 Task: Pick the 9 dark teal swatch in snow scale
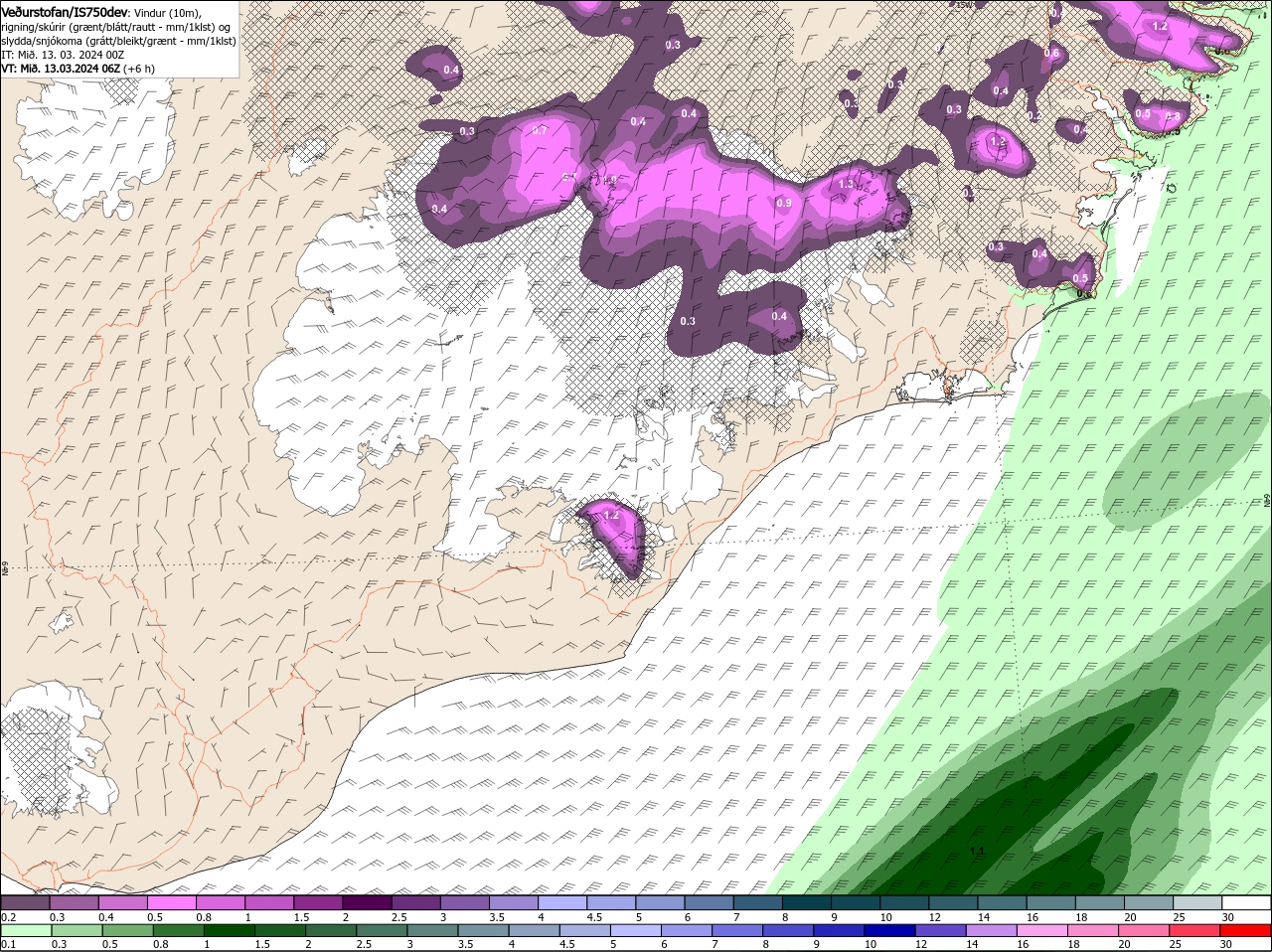tap(856, 903)
